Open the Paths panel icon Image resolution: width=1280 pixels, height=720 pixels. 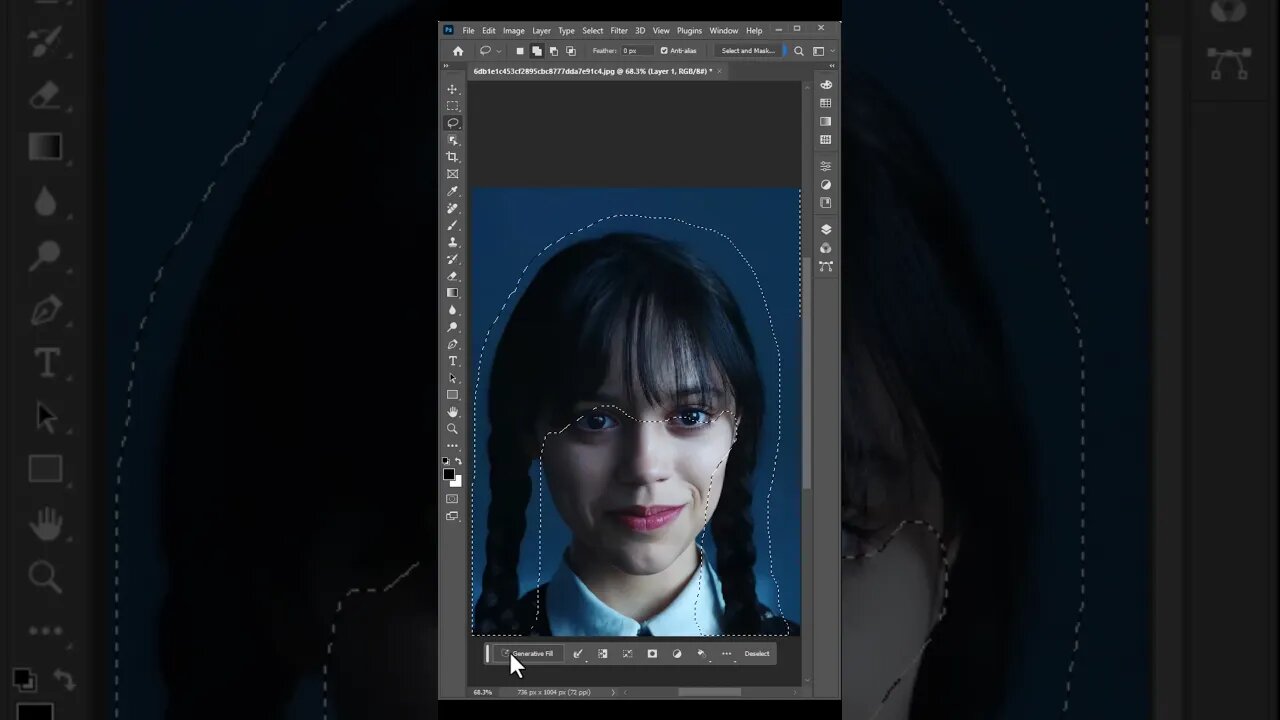pyautogui.click(x=826, y=266)
